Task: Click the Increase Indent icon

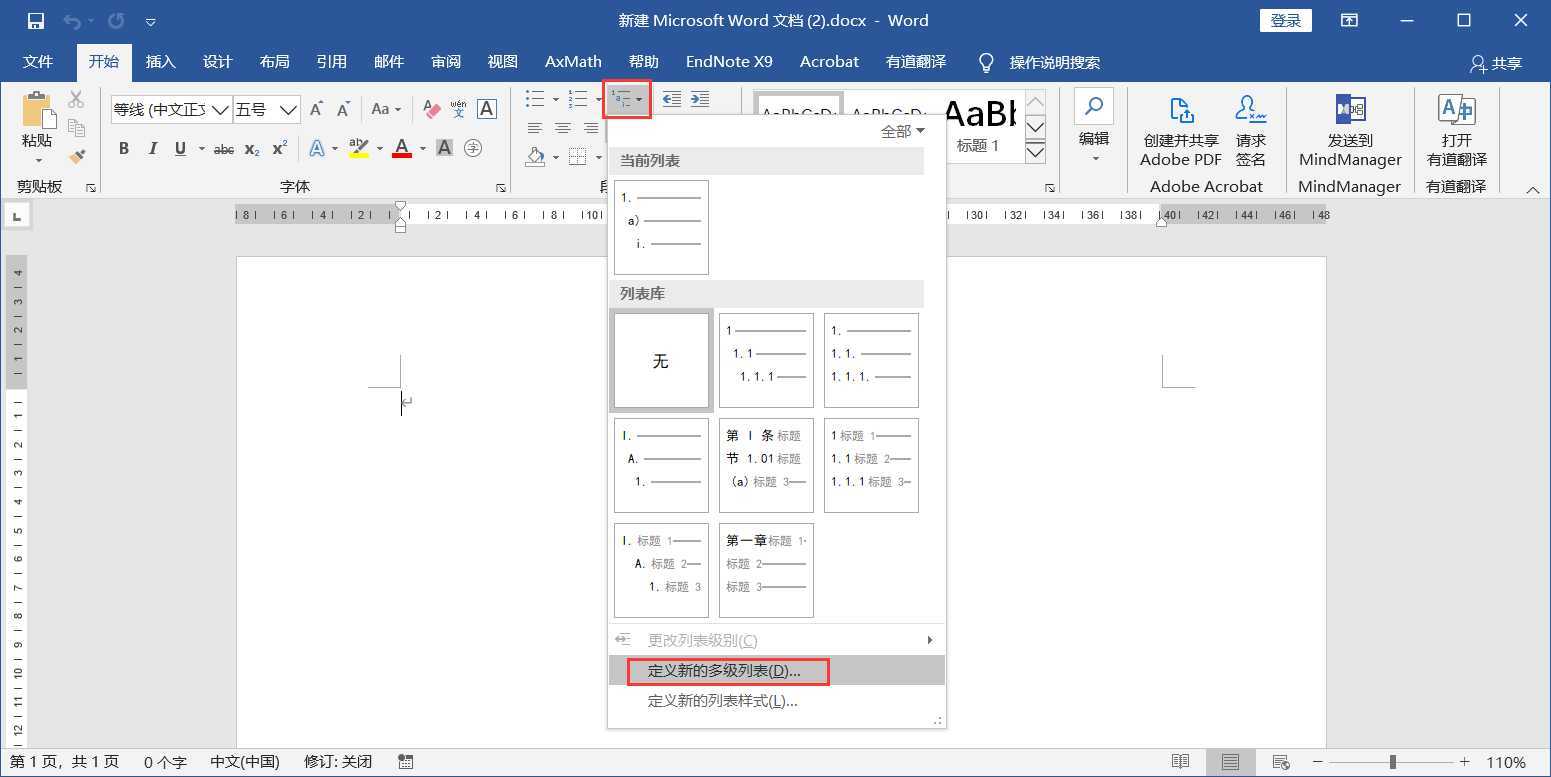Action: [x=700, y=99]
